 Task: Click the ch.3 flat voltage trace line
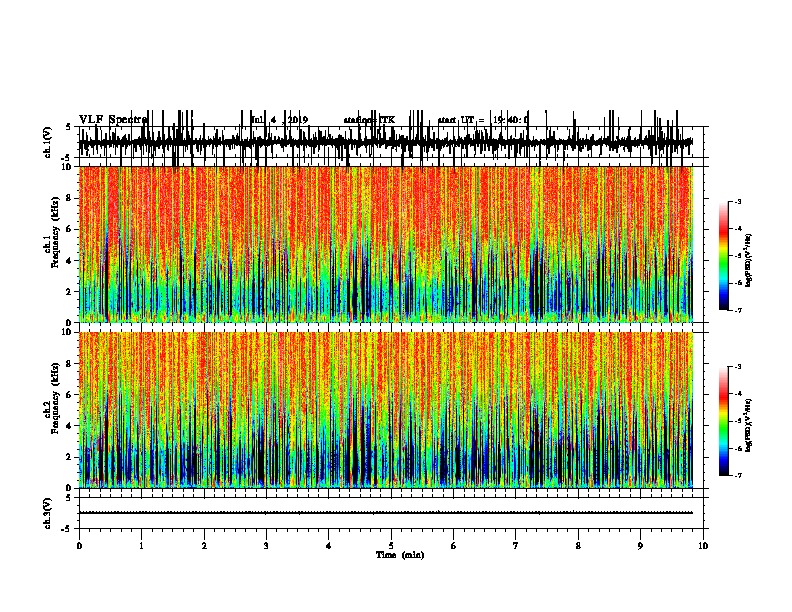[x=386, y=513]
